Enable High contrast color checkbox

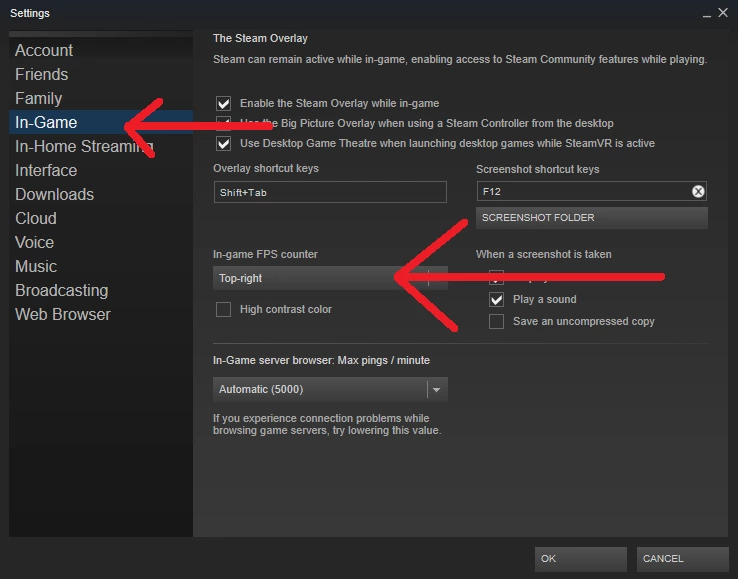click(224, 309)
